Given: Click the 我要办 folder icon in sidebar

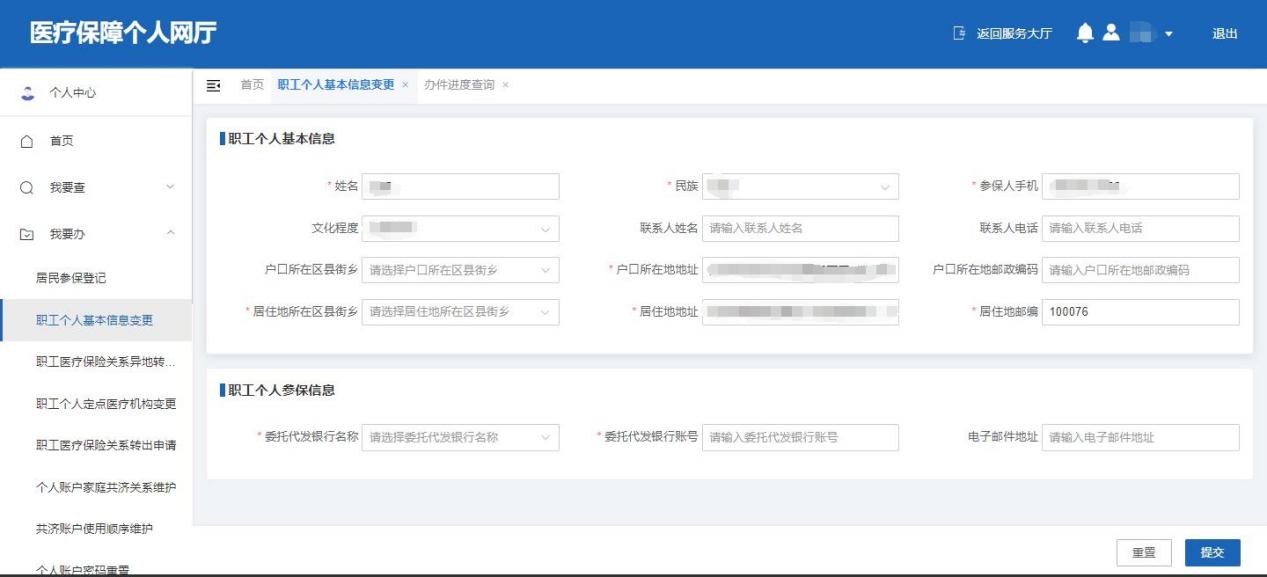Looking at the screenshot, I should pyautogui.click(x=28, y=234).
